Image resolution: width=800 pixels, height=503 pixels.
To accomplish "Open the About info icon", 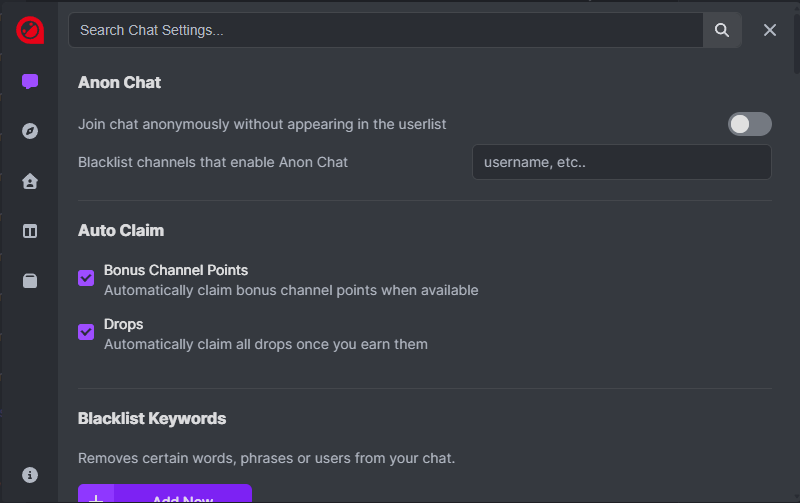I will [x=30, y=474].
